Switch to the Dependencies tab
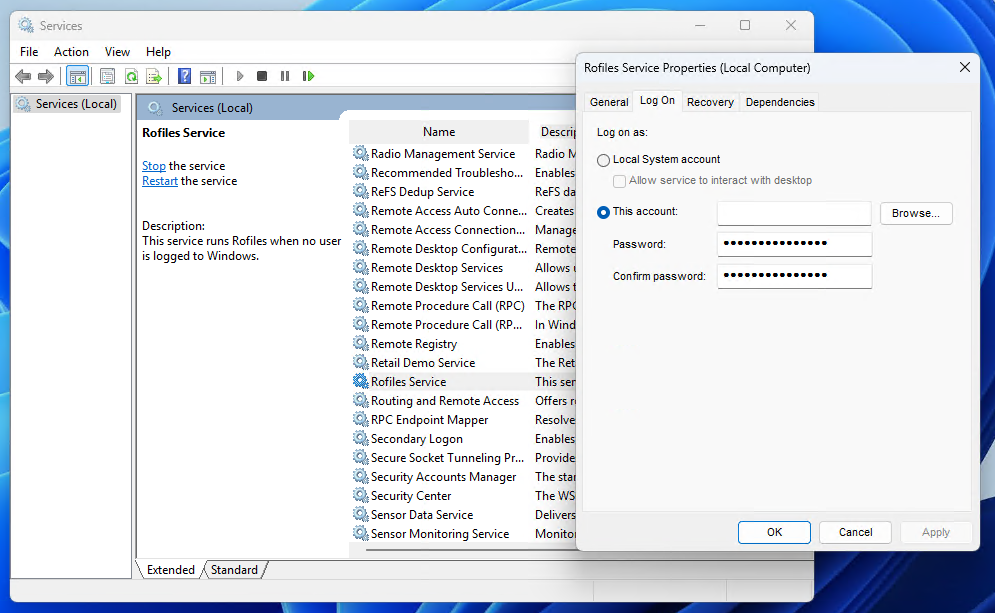 click(780, 102)
